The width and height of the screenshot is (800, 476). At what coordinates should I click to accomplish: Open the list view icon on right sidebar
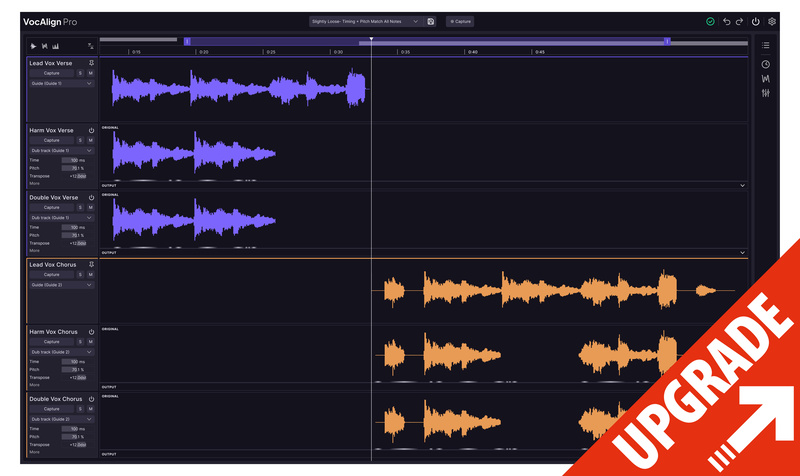click(766, 45)
